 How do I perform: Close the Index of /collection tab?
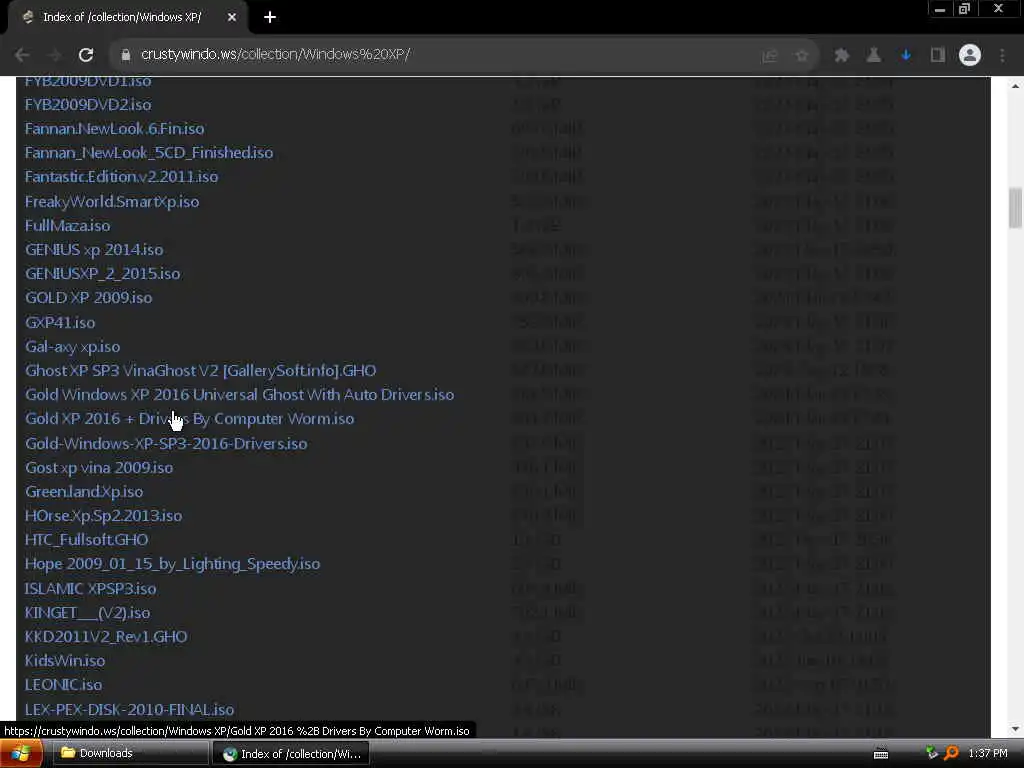click(x=232, y=18)
